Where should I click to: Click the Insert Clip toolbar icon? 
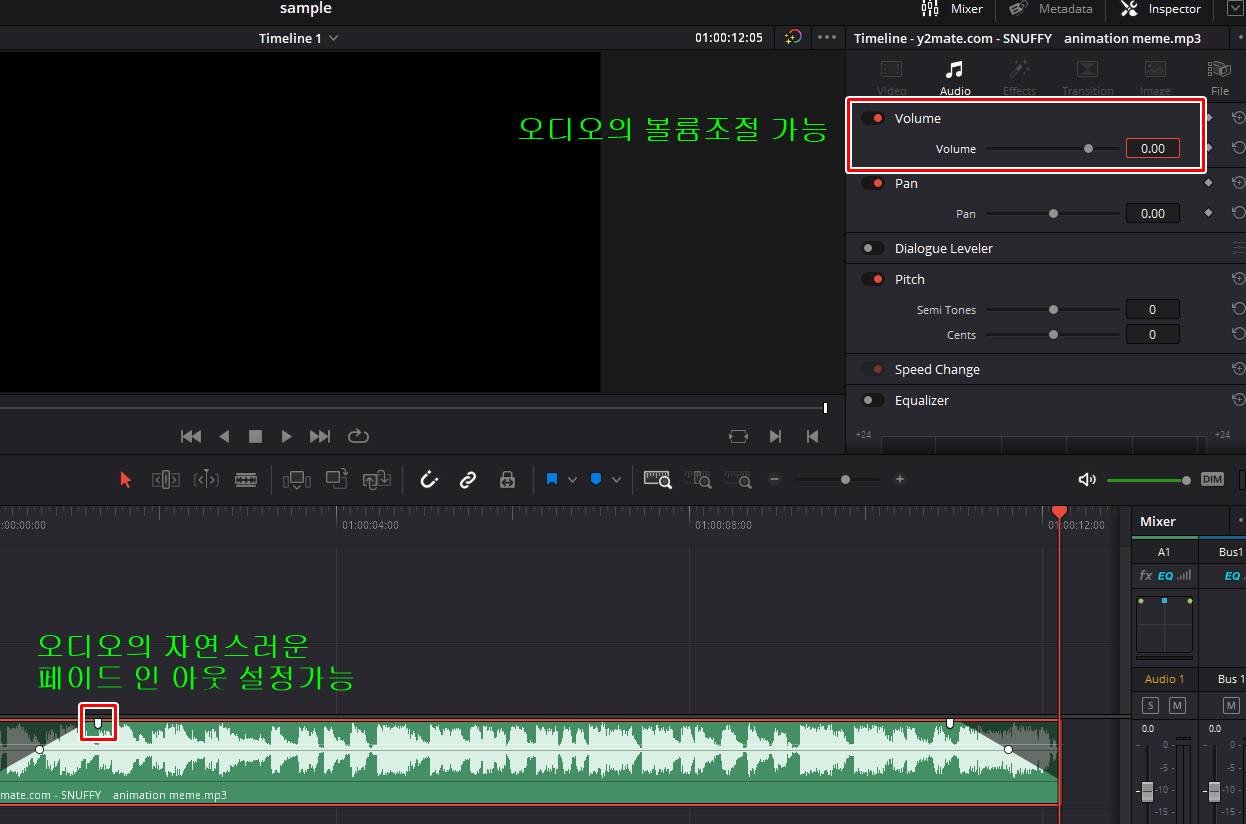click(x=297, y=480)
